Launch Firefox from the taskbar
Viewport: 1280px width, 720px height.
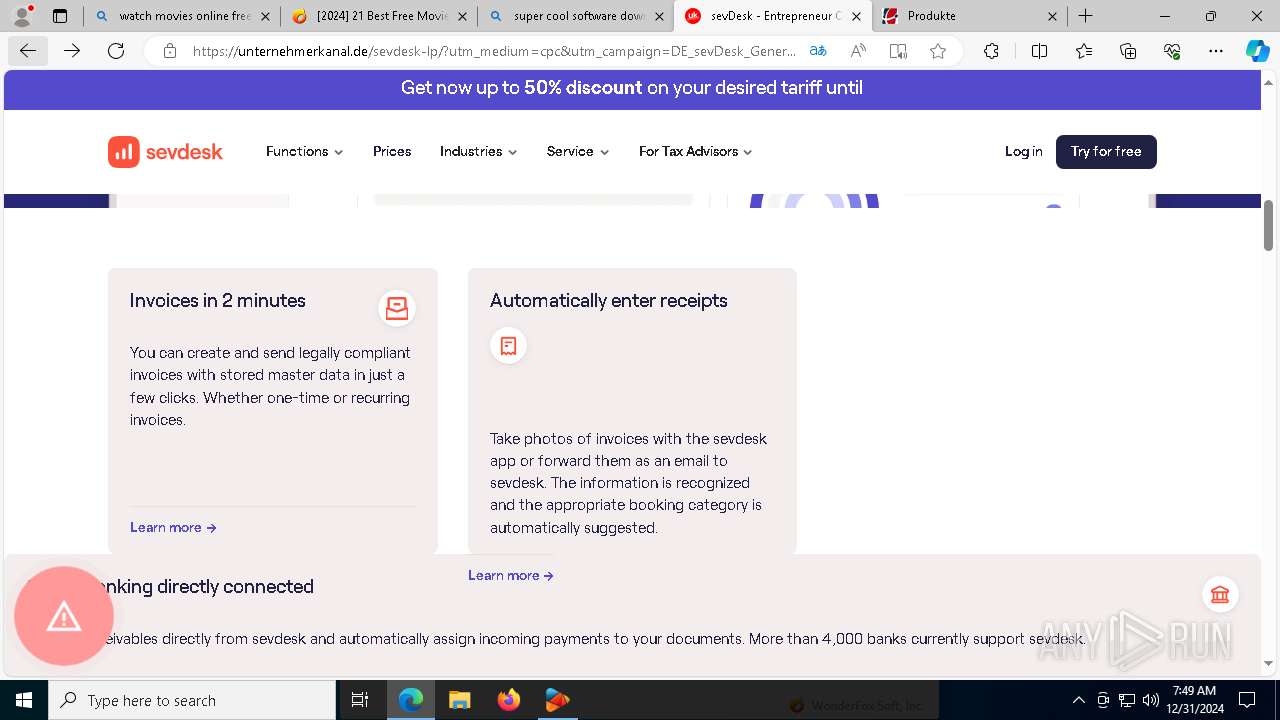(508, 700)
